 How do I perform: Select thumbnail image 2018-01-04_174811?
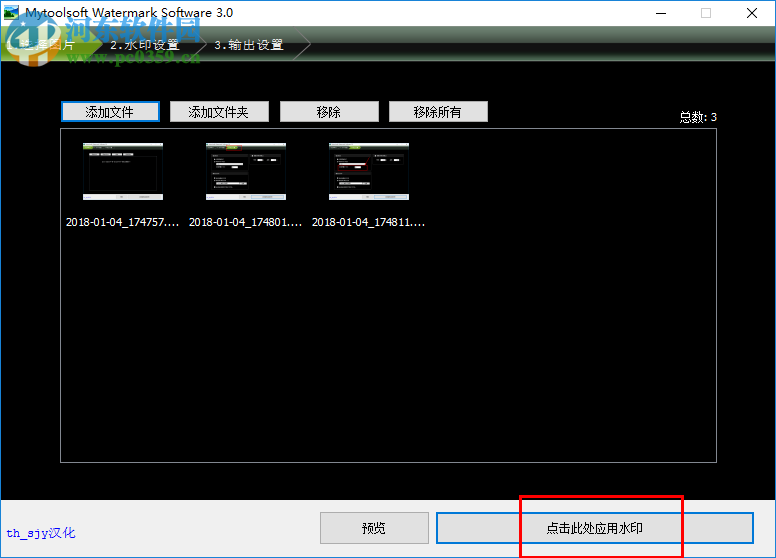click(369, 172)
